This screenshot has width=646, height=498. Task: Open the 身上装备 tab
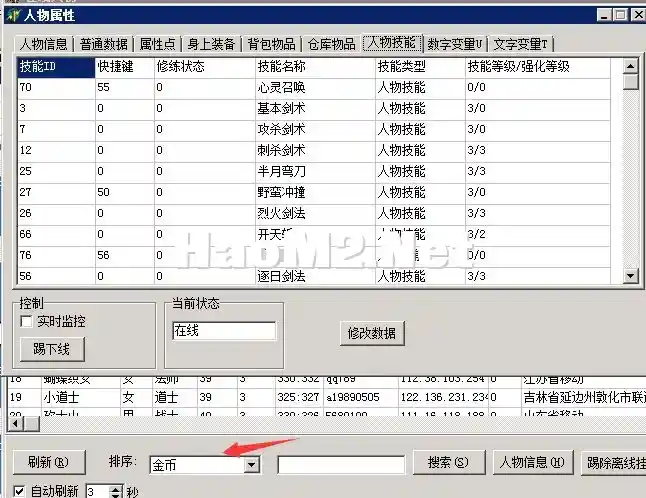(211, 44)
